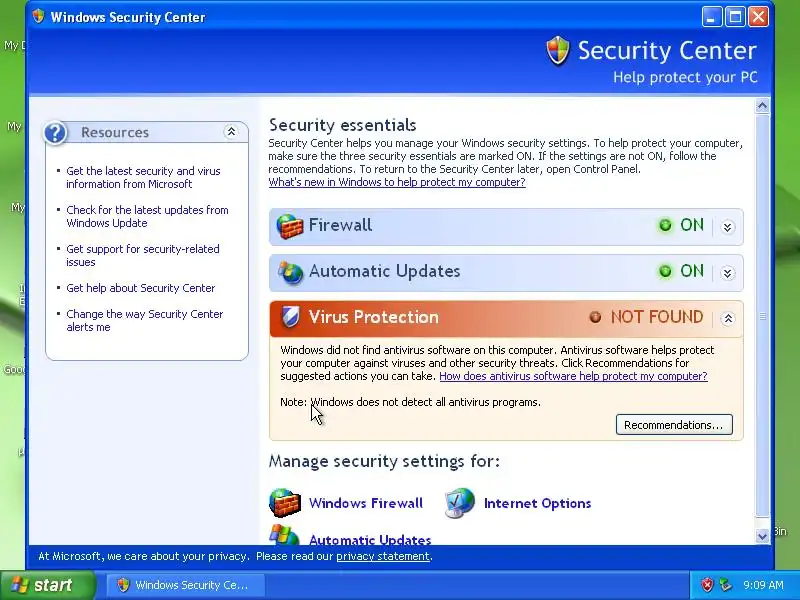The image size is (800, 600).
Task: Click the 'Virus Protection' header label
Action: (373, 317)
